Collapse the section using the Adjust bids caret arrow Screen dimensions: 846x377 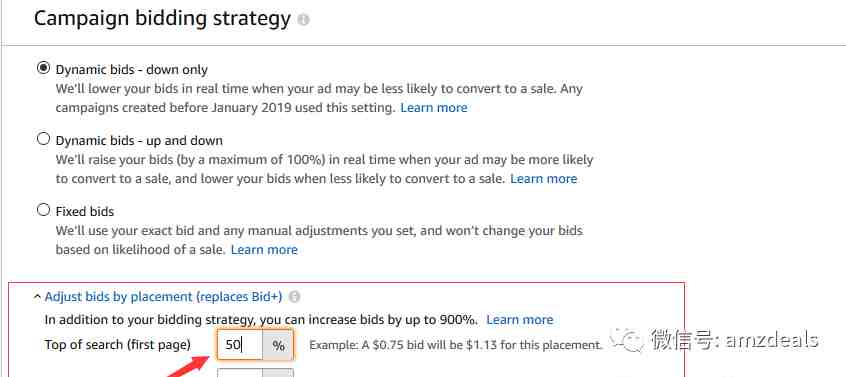click(37, 297)
